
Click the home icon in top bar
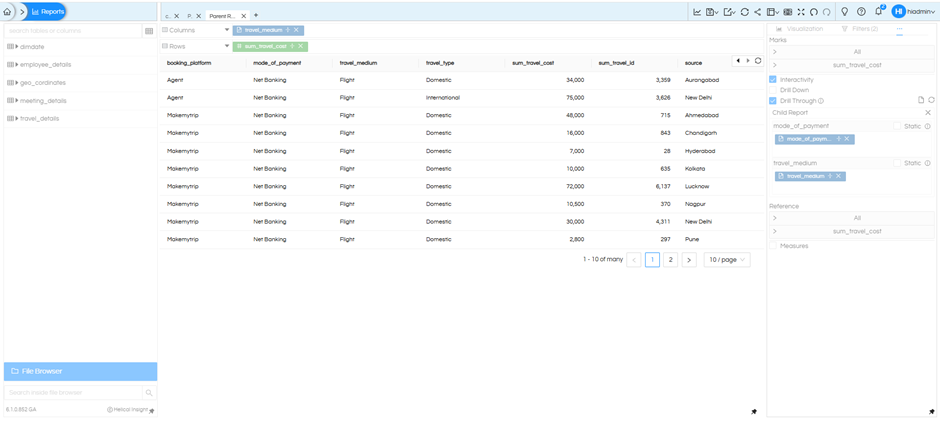pyautogui.click(x=8, y=12)
